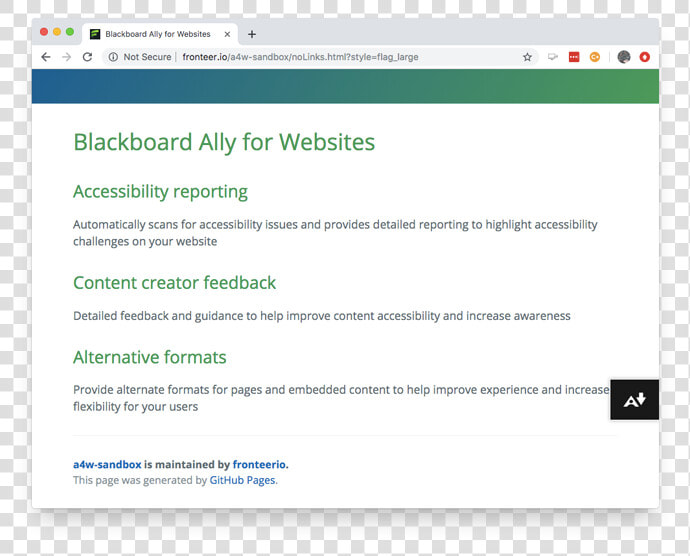Reload the page with the refresh icon
Image resolution: width=690 pixels, height=556 pixels.
click(x=88, y=57)
